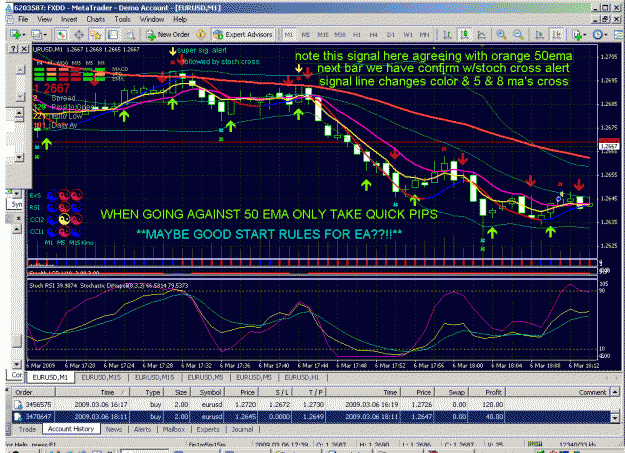Expand the New Chart dropdown arrow
The height and width of the screenshot is (453, 625).
[x=24, y=35]
